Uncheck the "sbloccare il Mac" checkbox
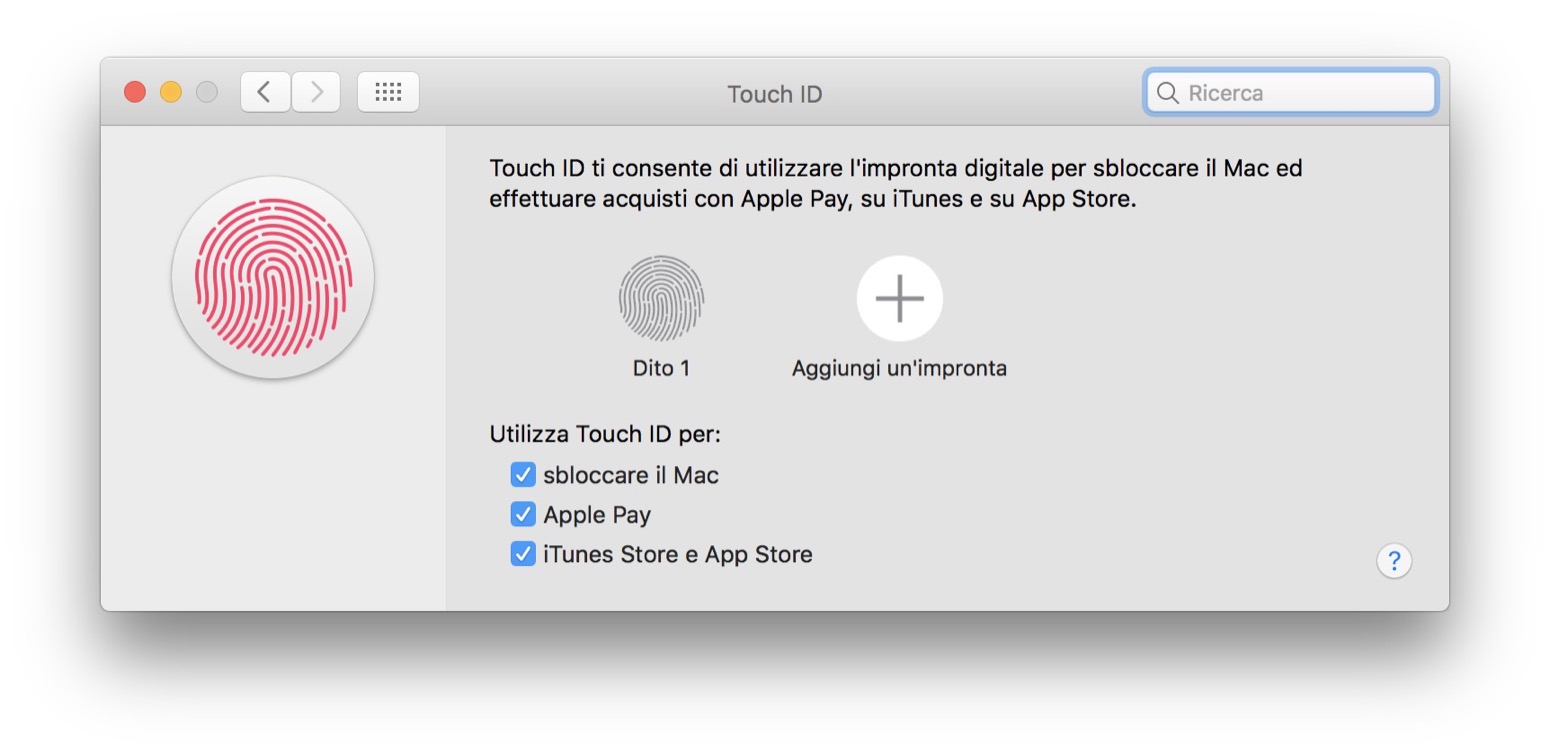Viewport: 1550px width, 755px height. 523,475
